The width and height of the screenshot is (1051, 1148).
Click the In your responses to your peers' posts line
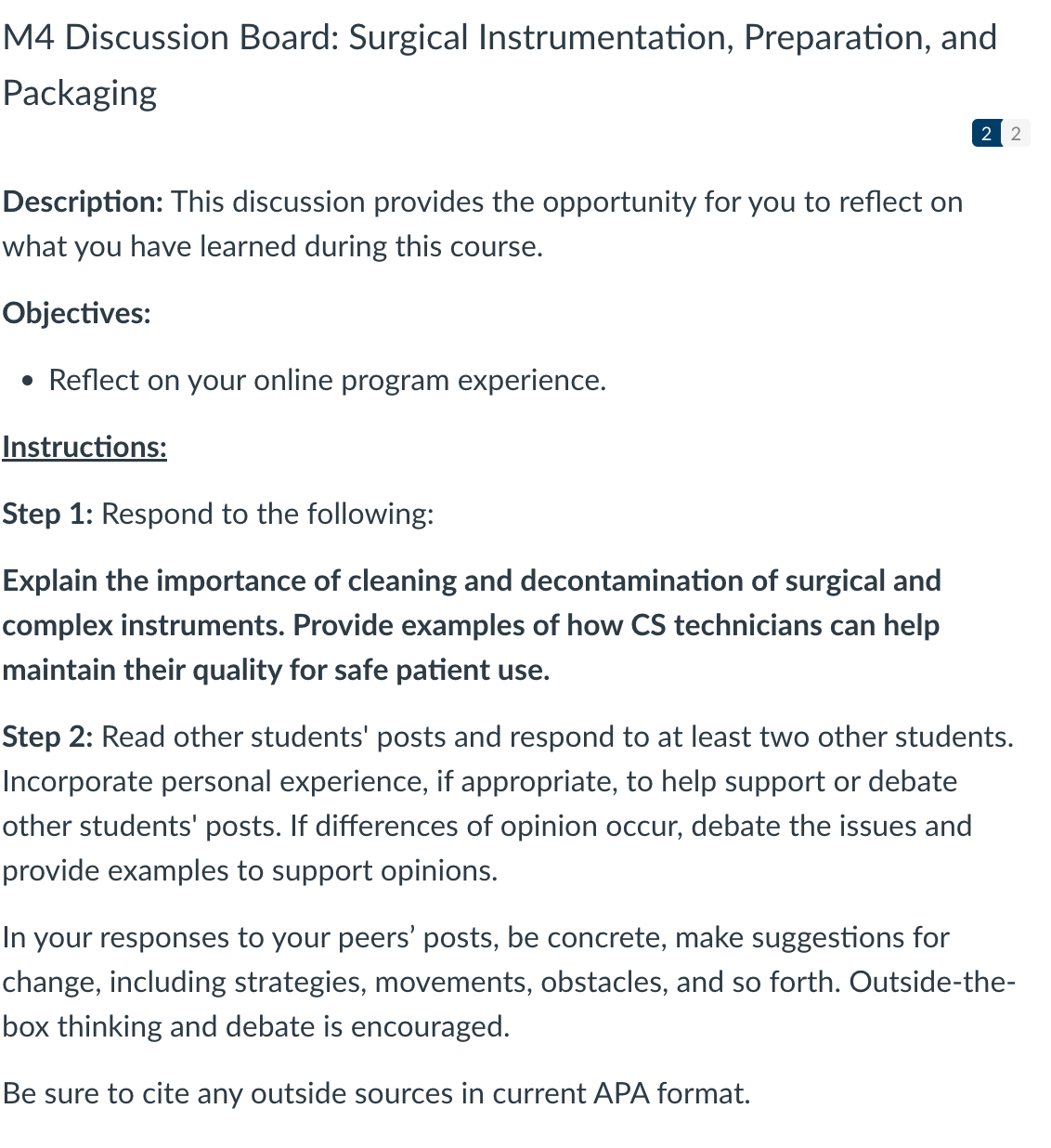click(x=475, y=937)
